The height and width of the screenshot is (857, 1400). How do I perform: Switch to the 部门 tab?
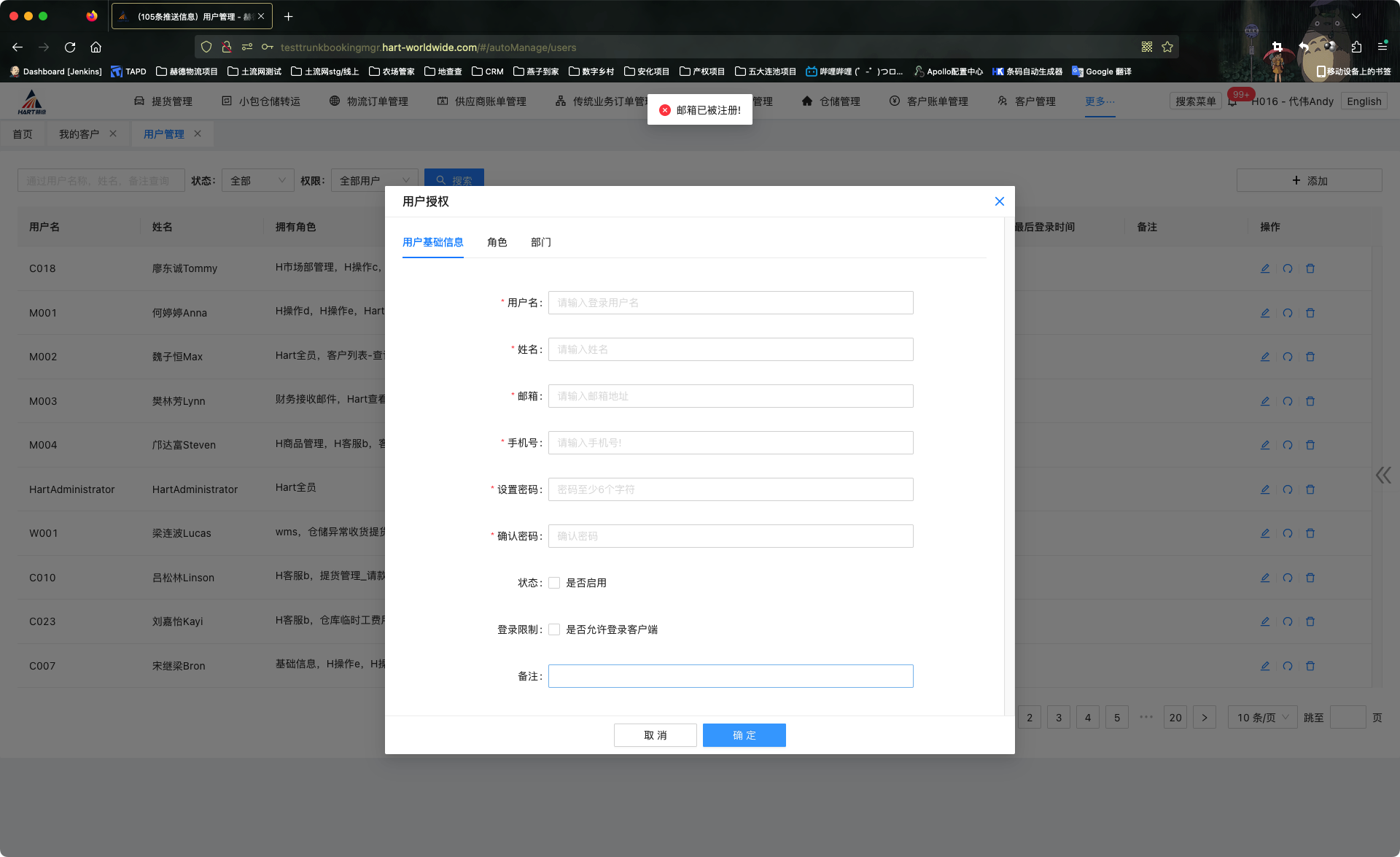click(x=541, y=242)
